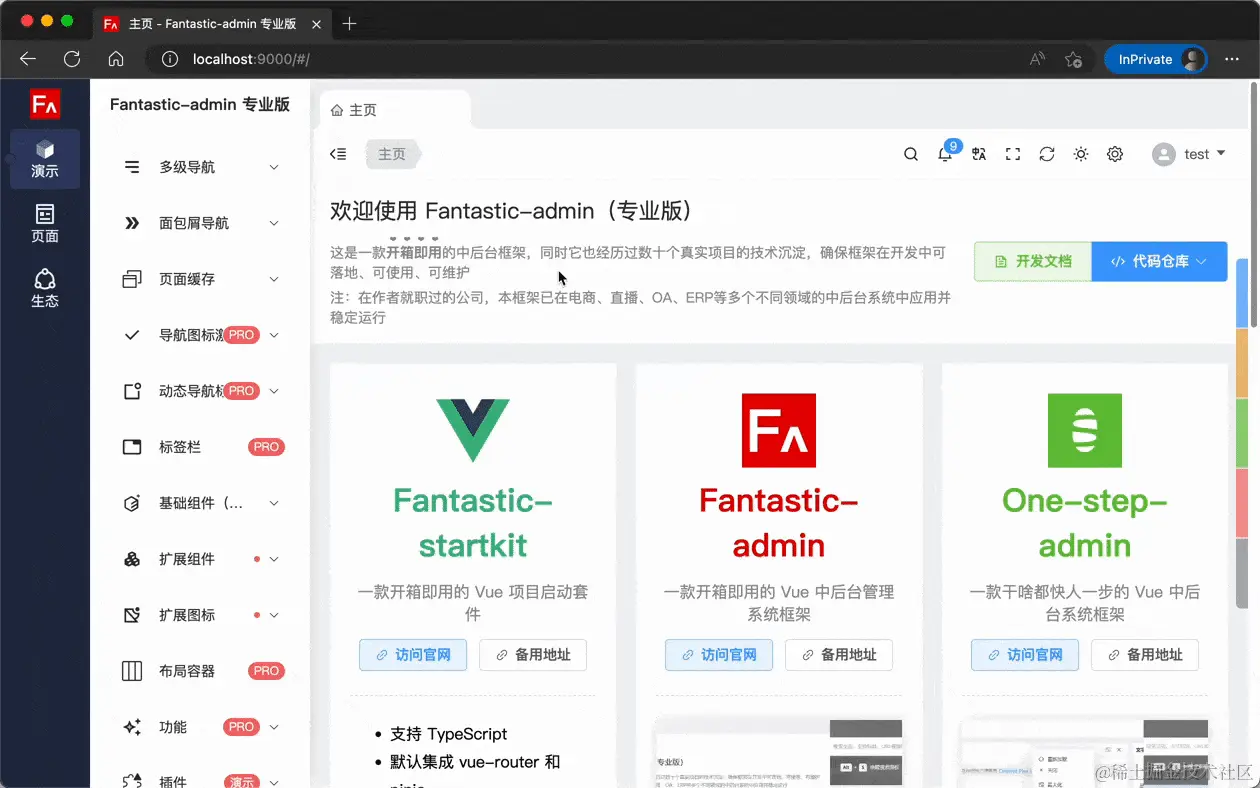The width and height of the screenshot is (1260, 788).
Task: Click 访问官网 on Fantastic-admin card
Action: (x=719, y=655)
